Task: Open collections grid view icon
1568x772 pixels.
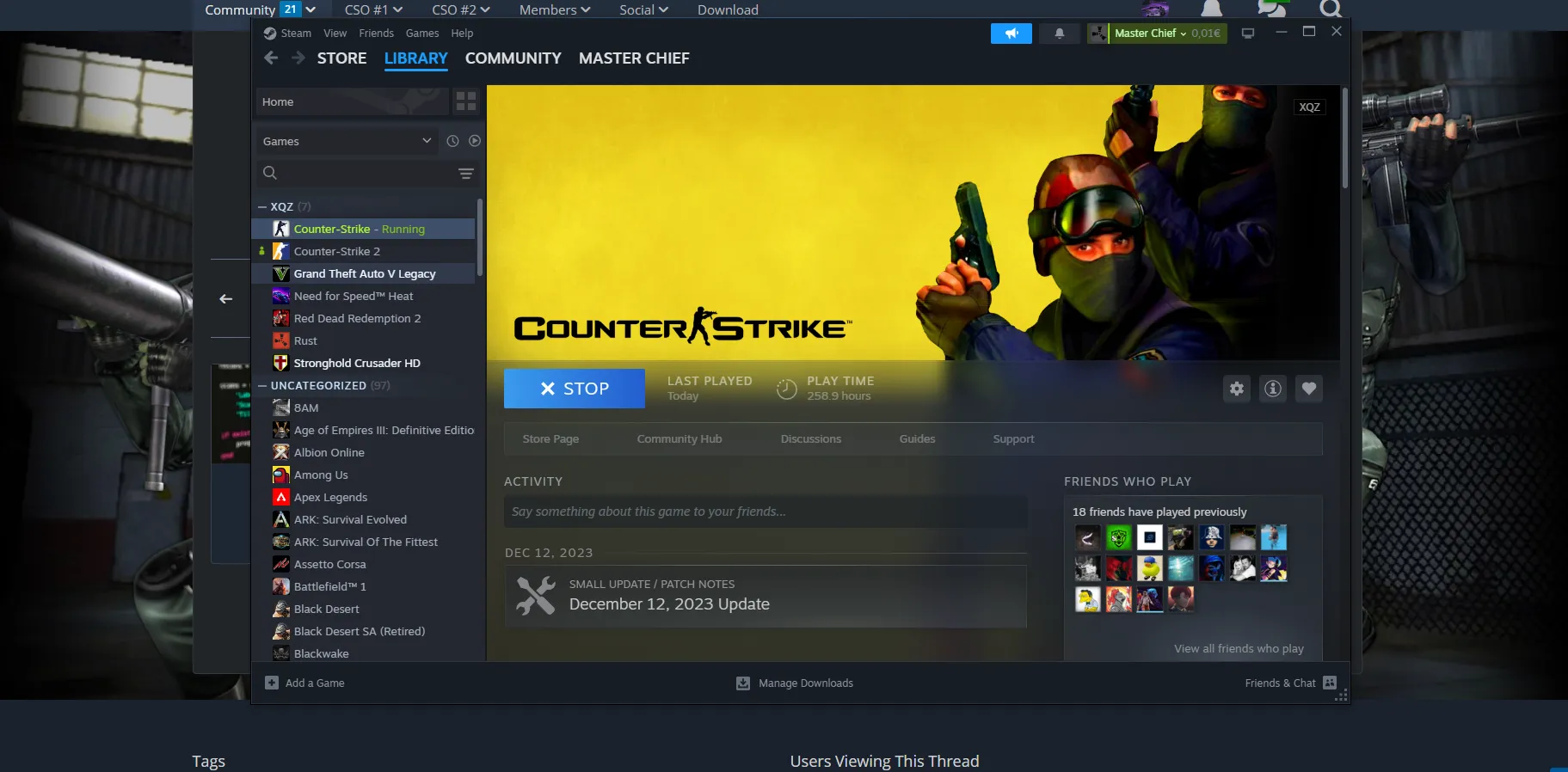Action: 466,101
